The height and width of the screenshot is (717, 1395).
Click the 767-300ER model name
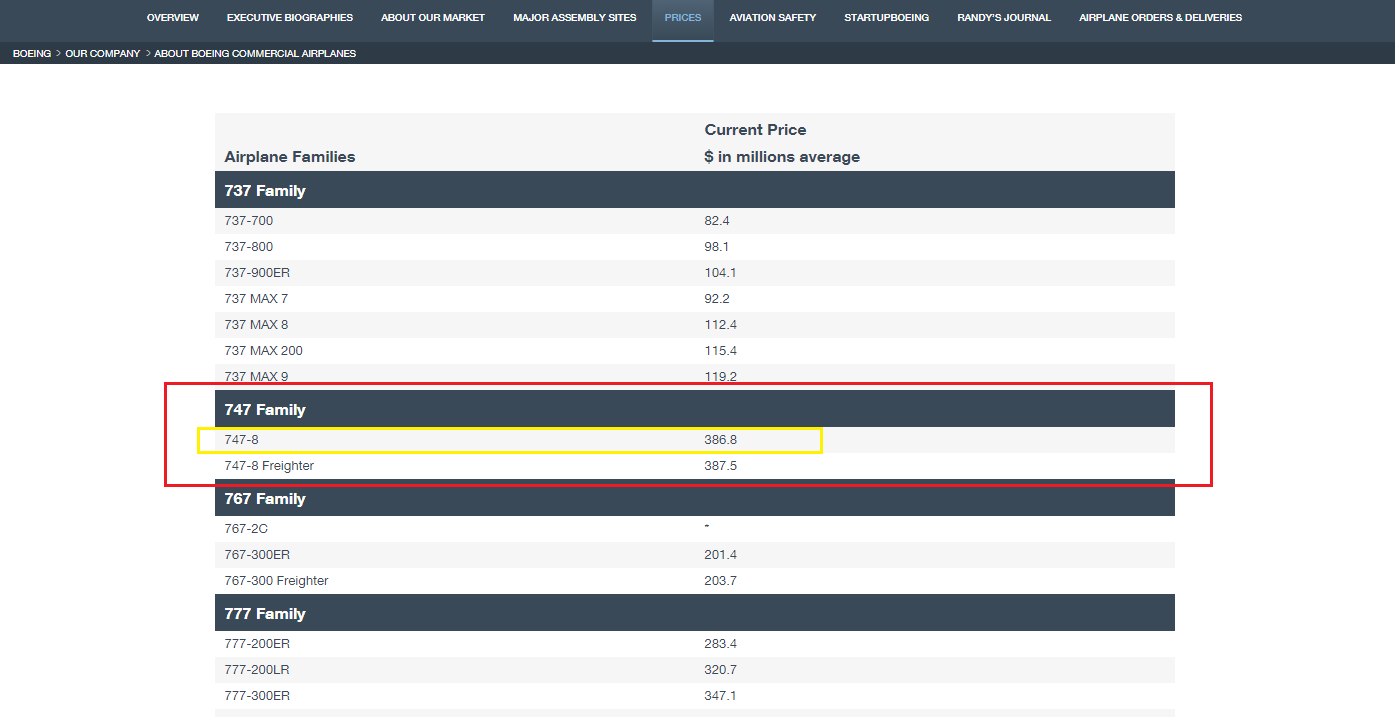pos(258,555)
